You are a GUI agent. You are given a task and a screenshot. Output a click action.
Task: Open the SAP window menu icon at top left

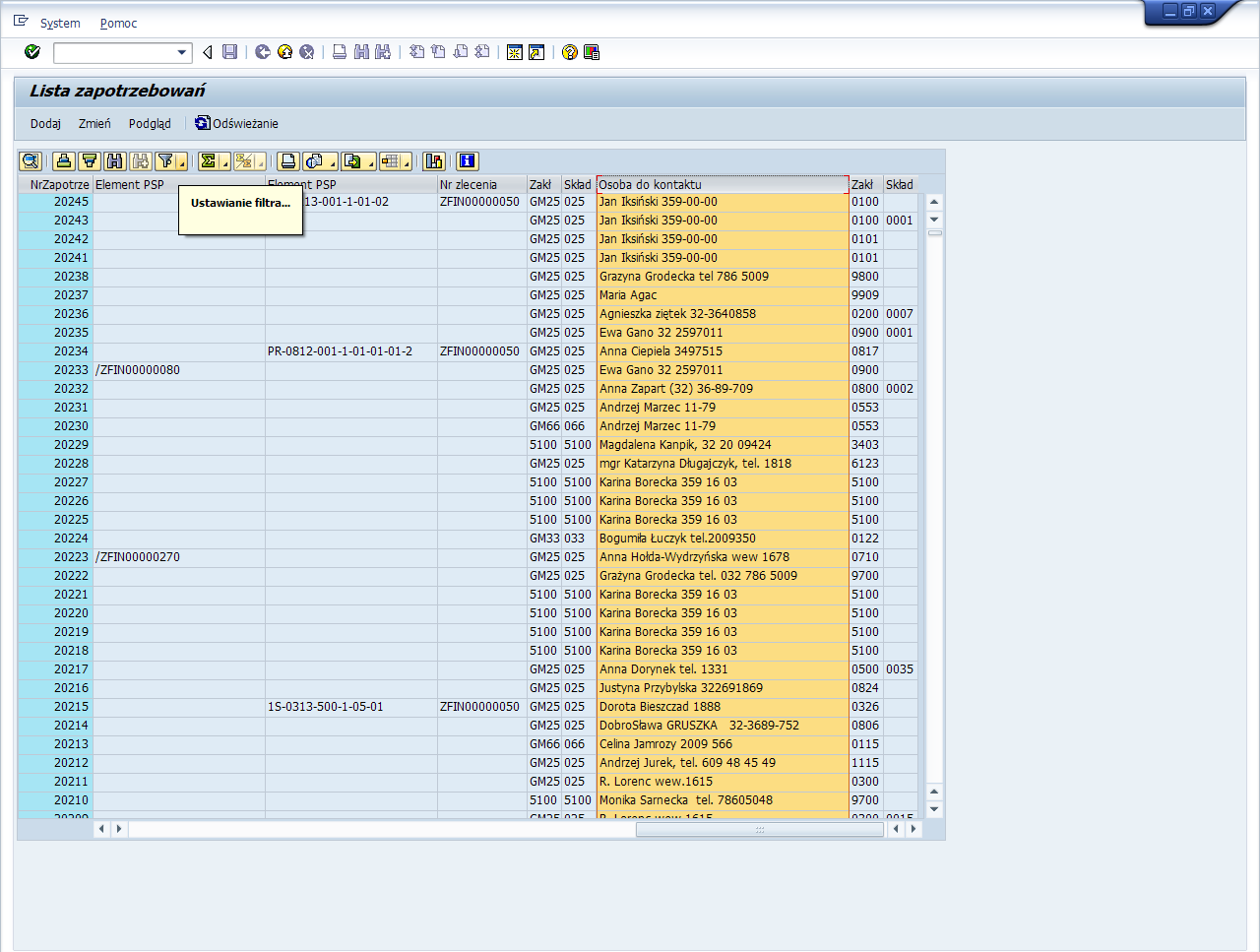tap(21, 21)
